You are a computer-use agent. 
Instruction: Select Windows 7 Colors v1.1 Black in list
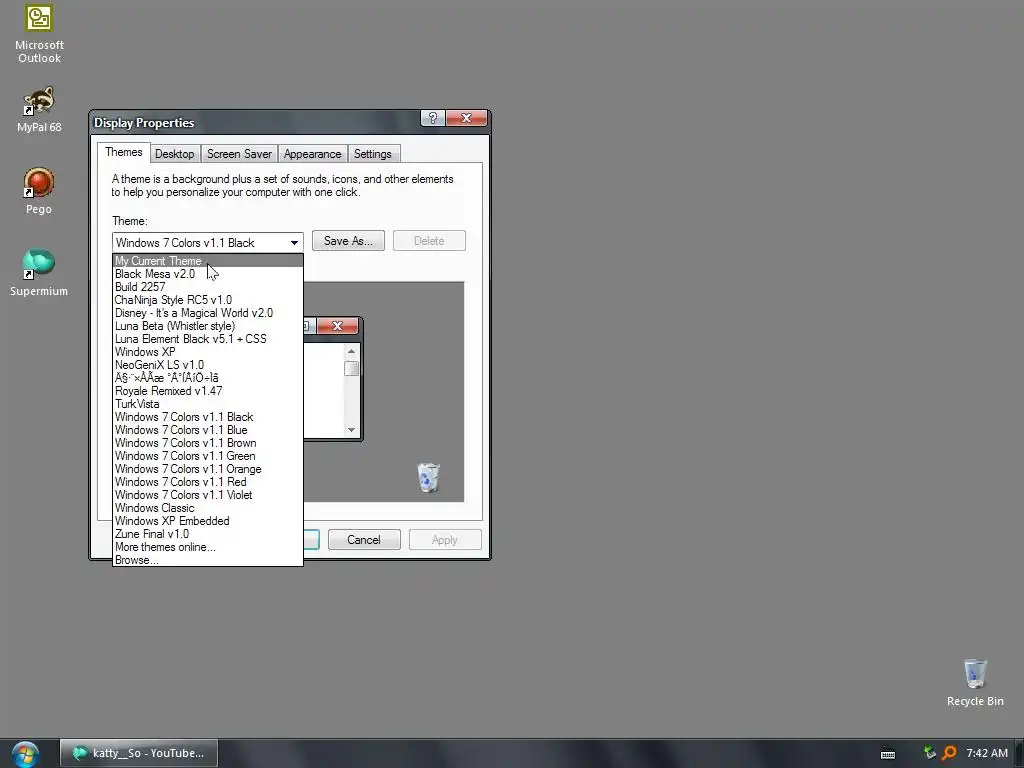point(208,417)
